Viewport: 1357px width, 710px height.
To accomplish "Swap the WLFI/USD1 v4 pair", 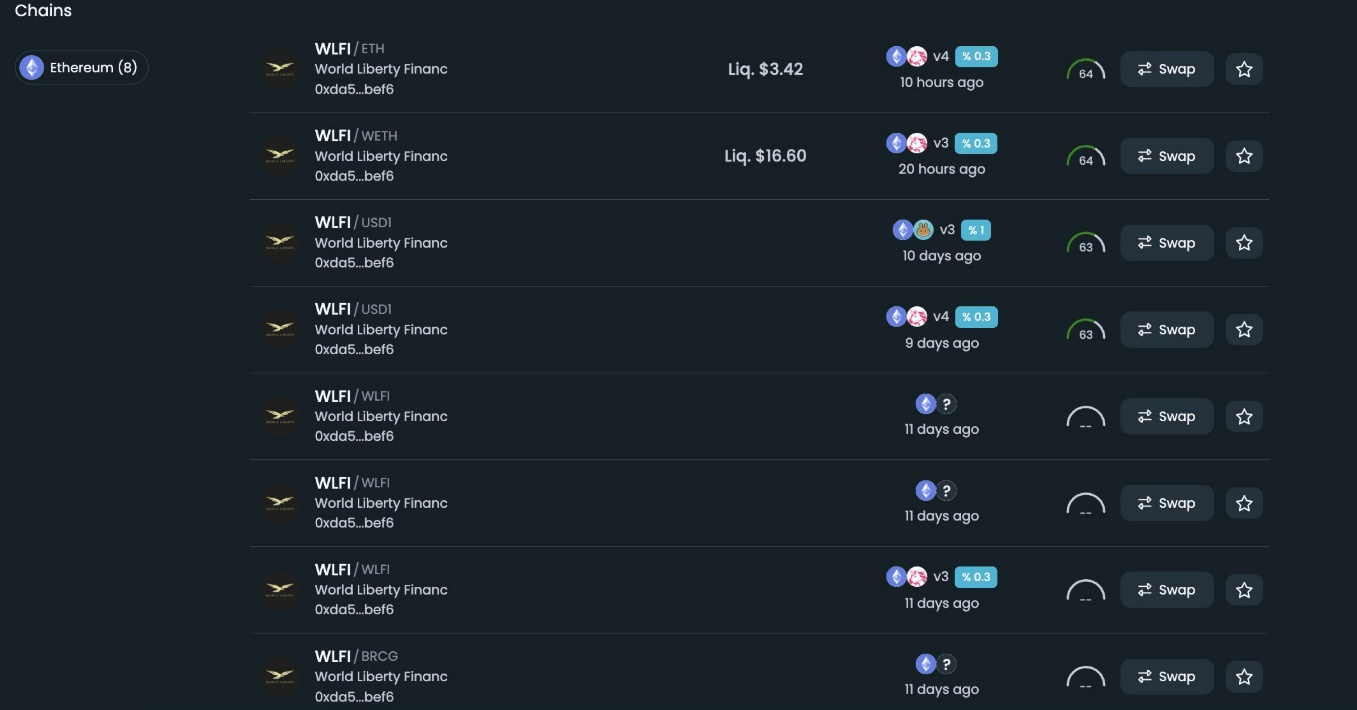I will coord(1167,330).
